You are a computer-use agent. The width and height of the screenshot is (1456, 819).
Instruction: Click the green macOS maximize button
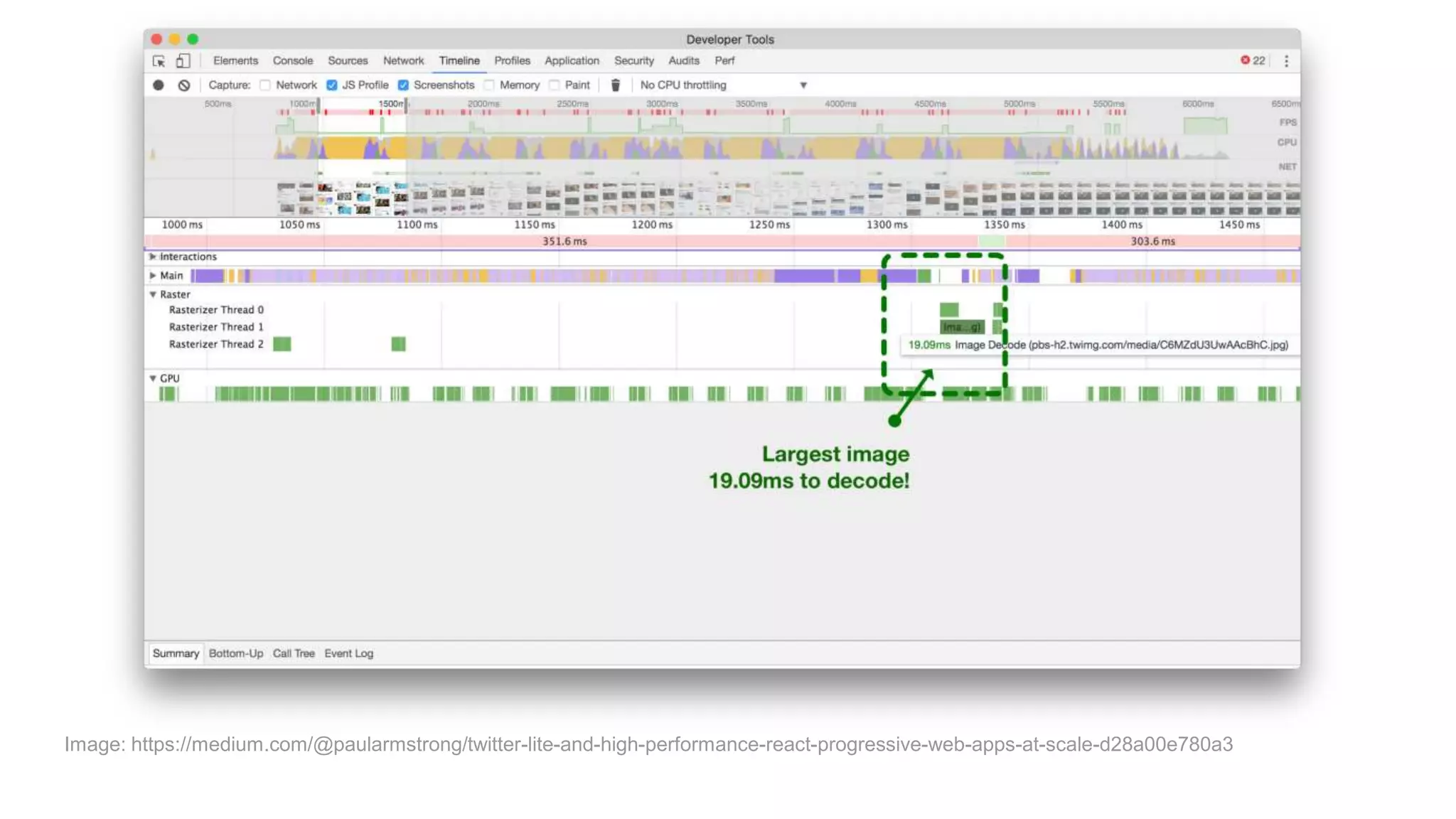point(193,39)
